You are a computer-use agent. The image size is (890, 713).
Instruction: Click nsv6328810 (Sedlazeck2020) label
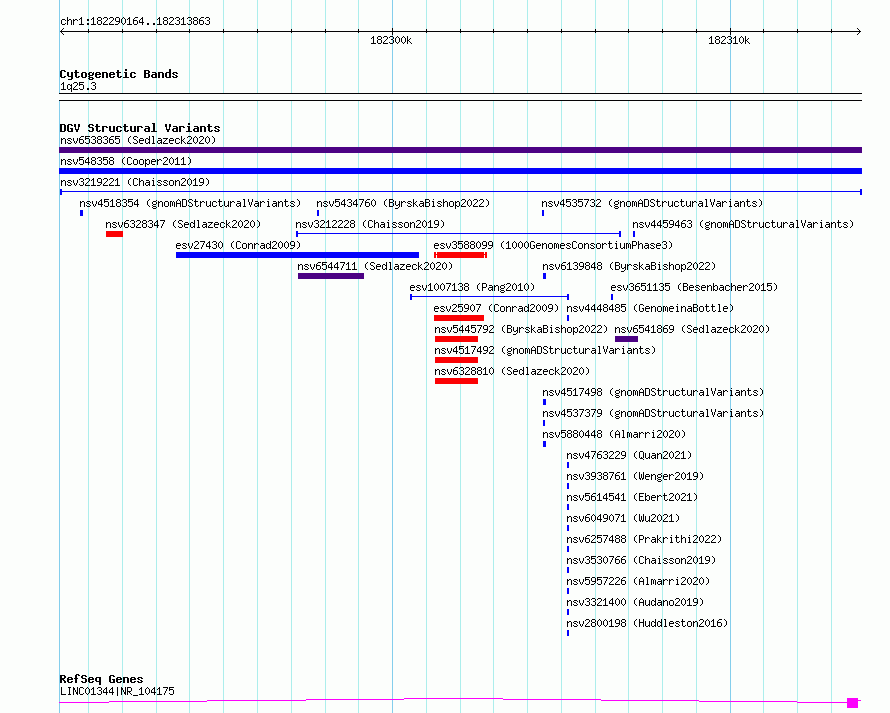513,371
